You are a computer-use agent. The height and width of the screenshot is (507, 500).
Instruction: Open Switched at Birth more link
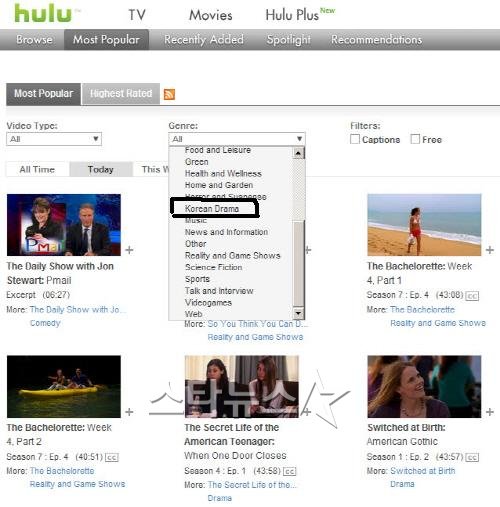[423, 471]
